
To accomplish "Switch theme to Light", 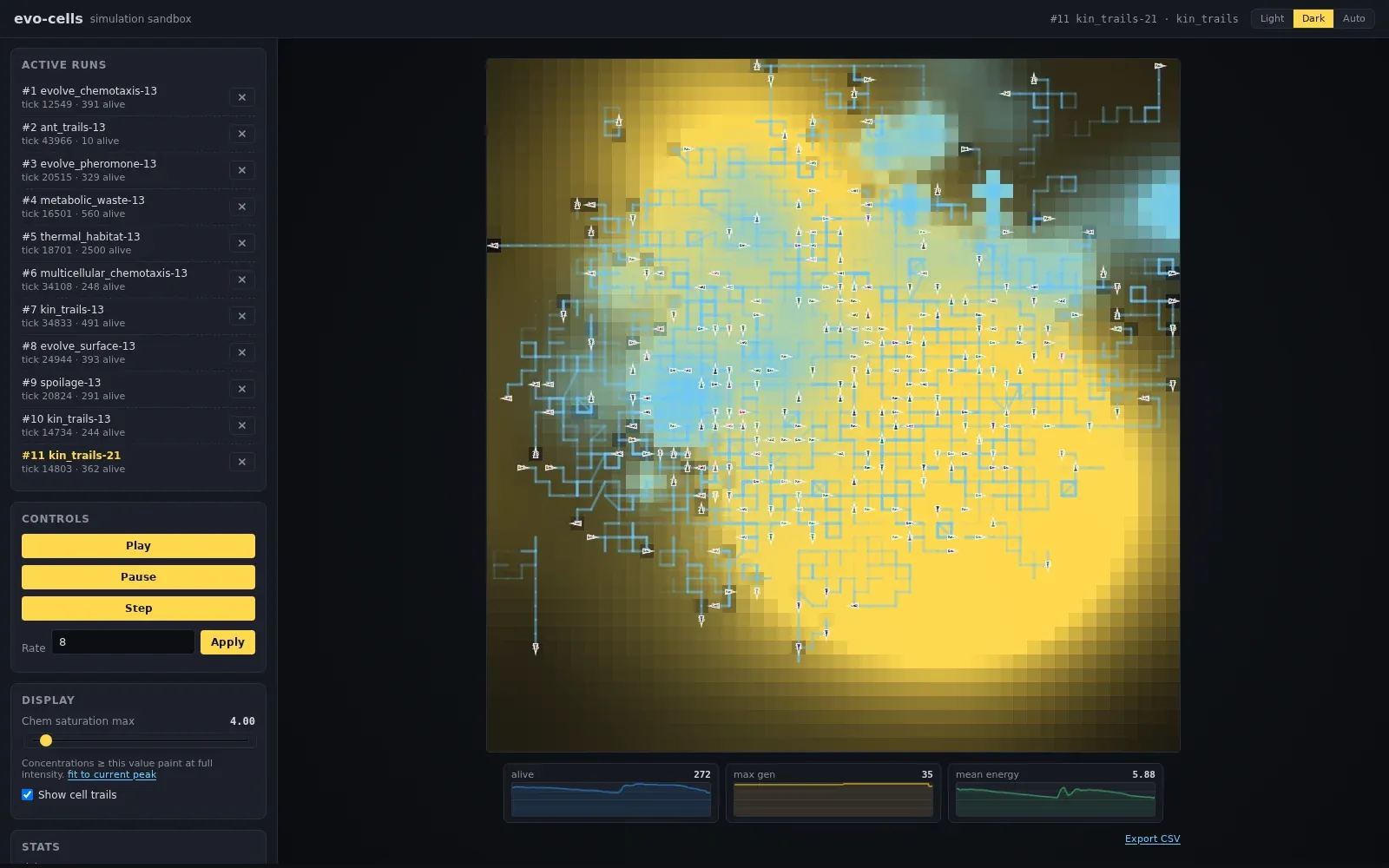I will (x=1272, y=18).
